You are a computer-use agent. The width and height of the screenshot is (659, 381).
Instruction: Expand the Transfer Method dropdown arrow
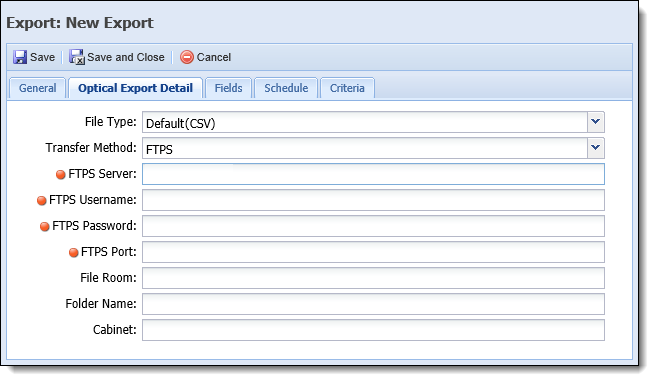point(595,148)
